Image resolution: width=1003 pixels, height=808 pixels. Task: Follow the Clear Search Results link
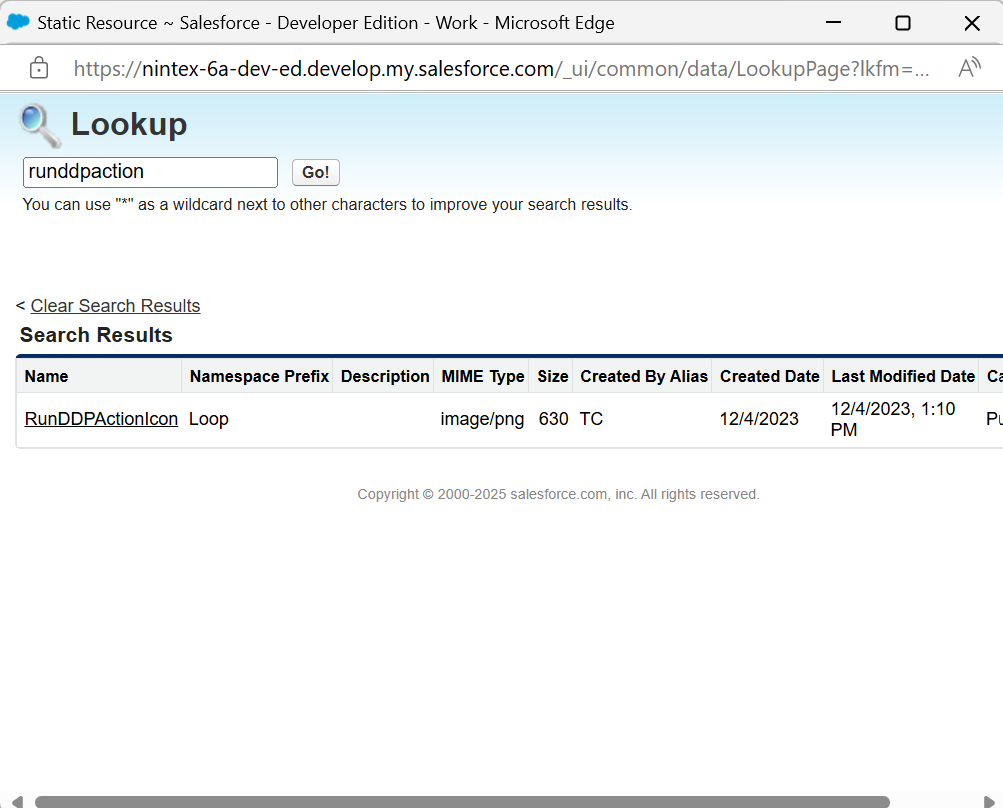point(115,306)
